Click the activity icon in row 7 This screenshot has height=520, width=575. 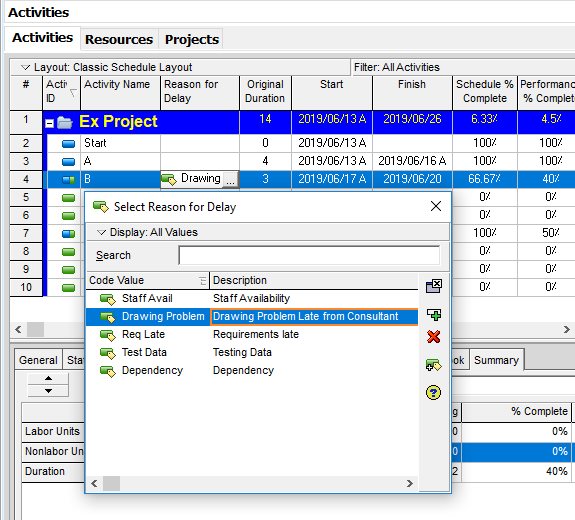[69, 234]
